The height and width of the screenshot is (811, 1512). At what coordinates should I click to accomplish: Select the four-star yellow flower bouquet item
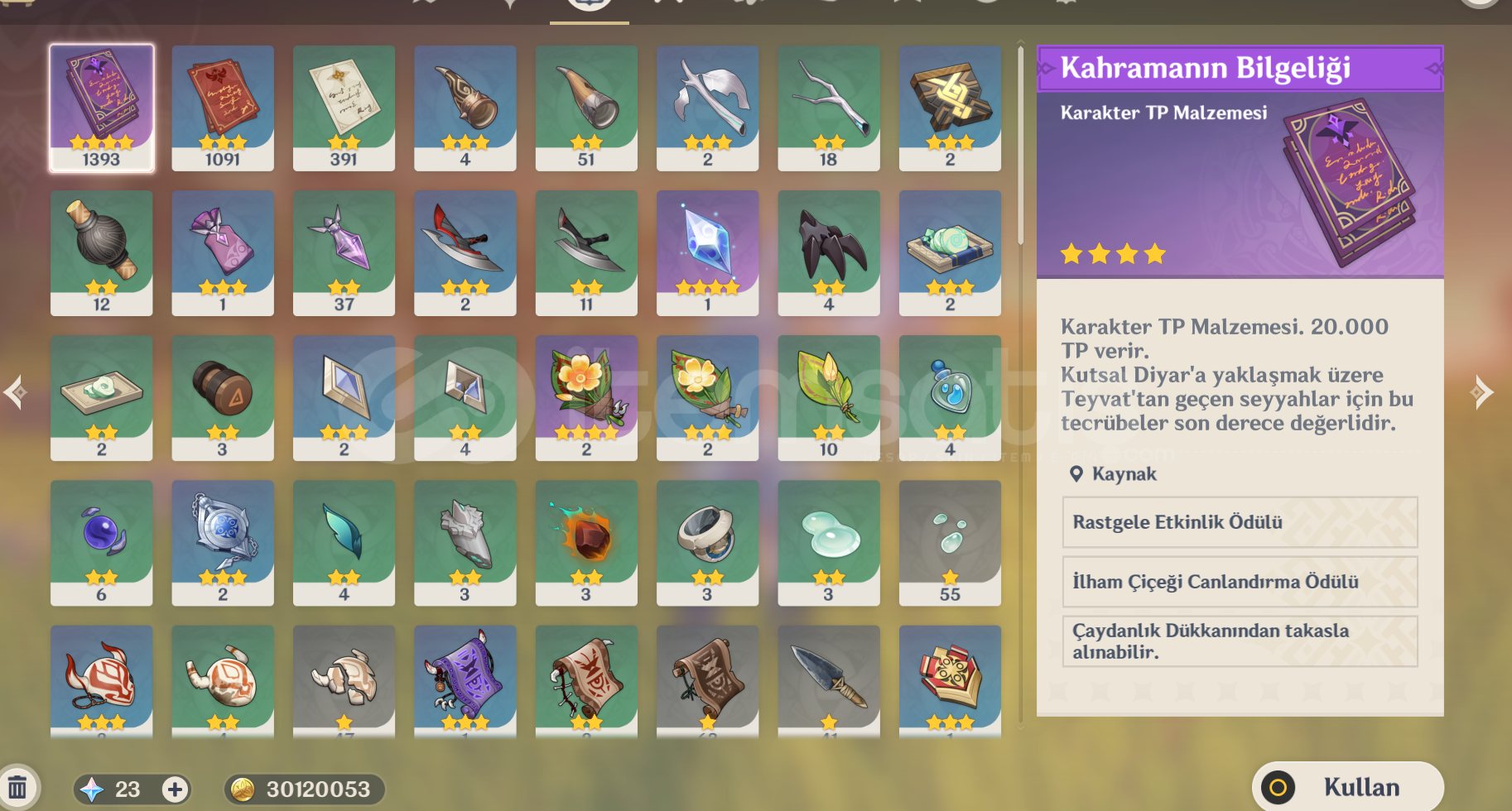click(x=586, y=397)
